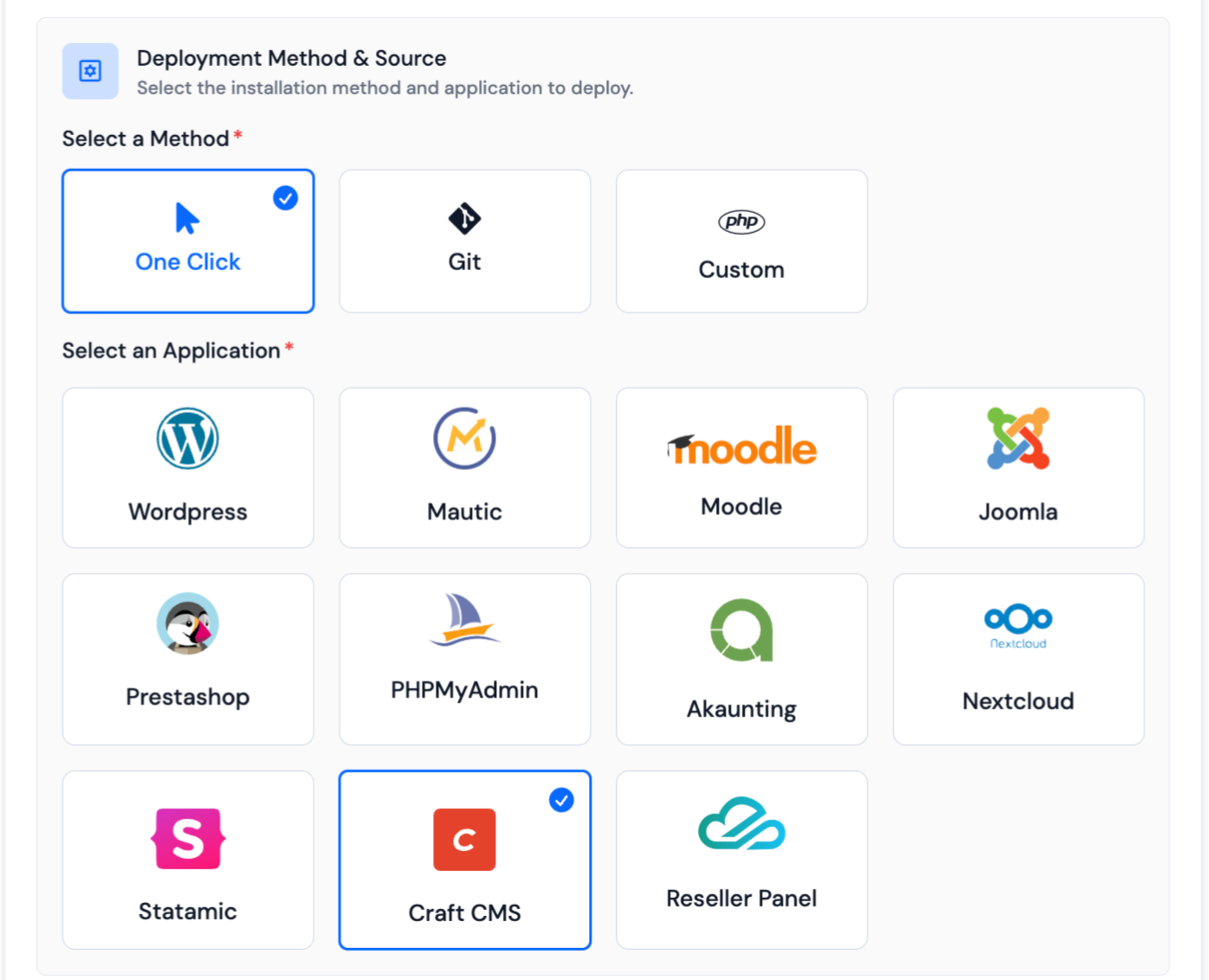Select the Mautic application icon
Screen dimensions: 1209x980
464,438
